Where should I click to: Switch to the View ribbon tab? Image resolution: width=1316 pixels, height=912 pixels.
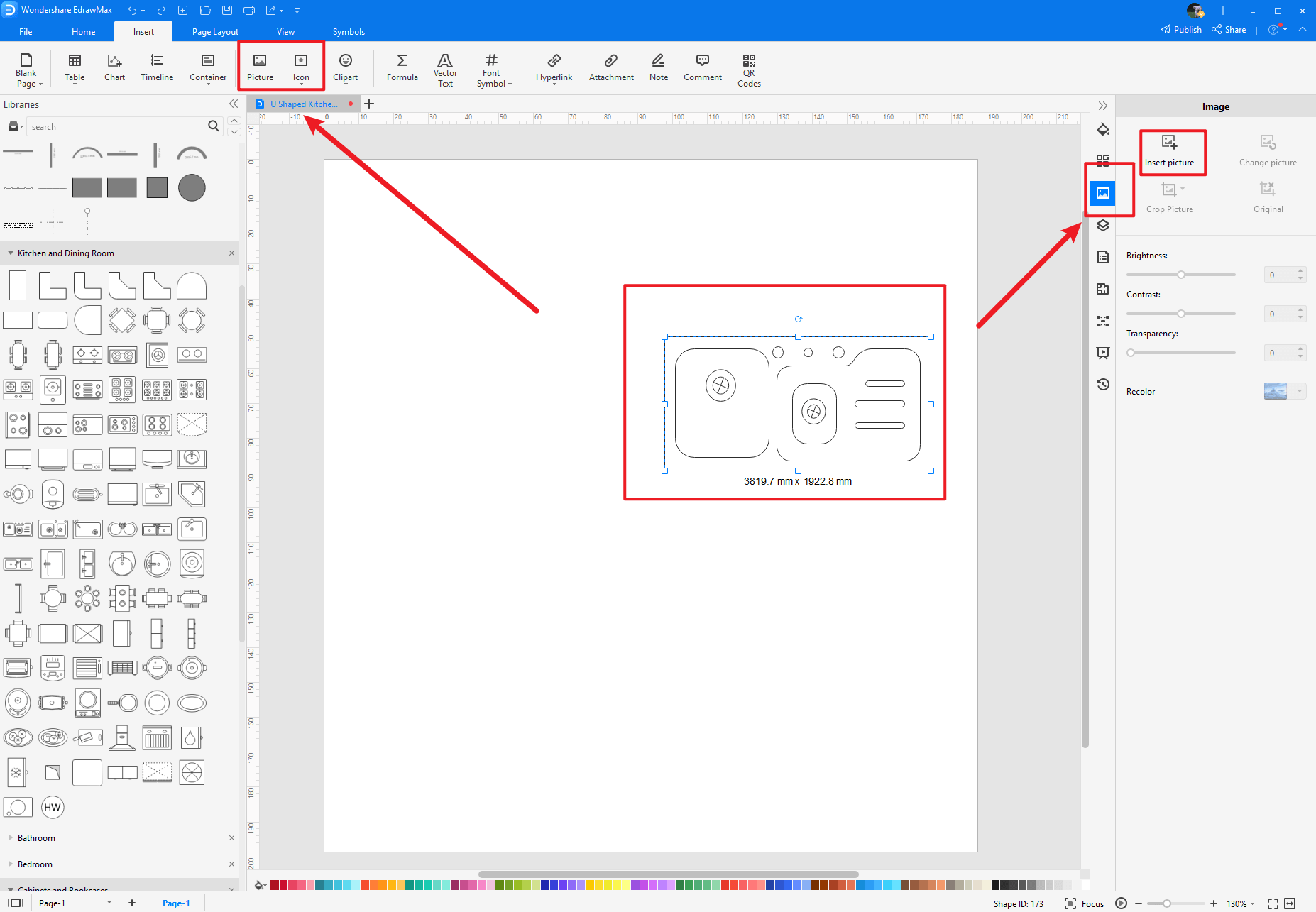click(286, 31)
